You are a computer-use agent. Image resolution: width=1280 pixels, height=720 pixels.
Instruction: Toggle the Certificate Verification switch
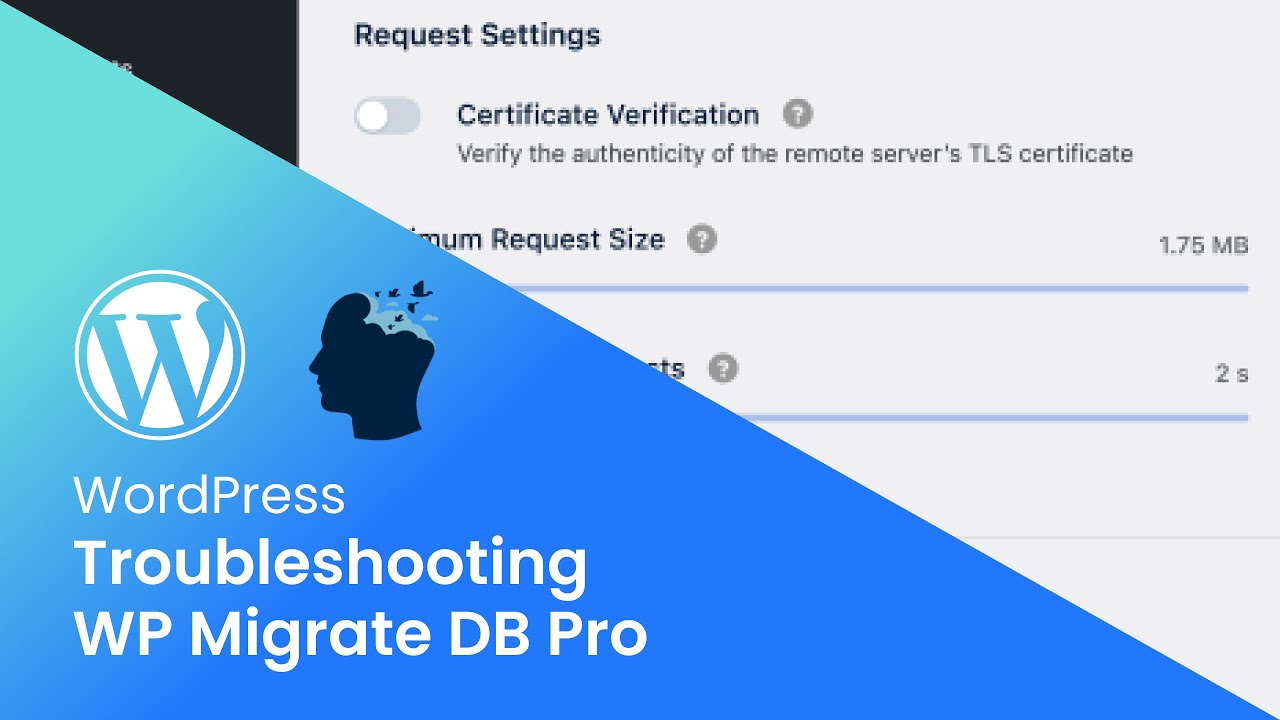[x=387, y=116]
